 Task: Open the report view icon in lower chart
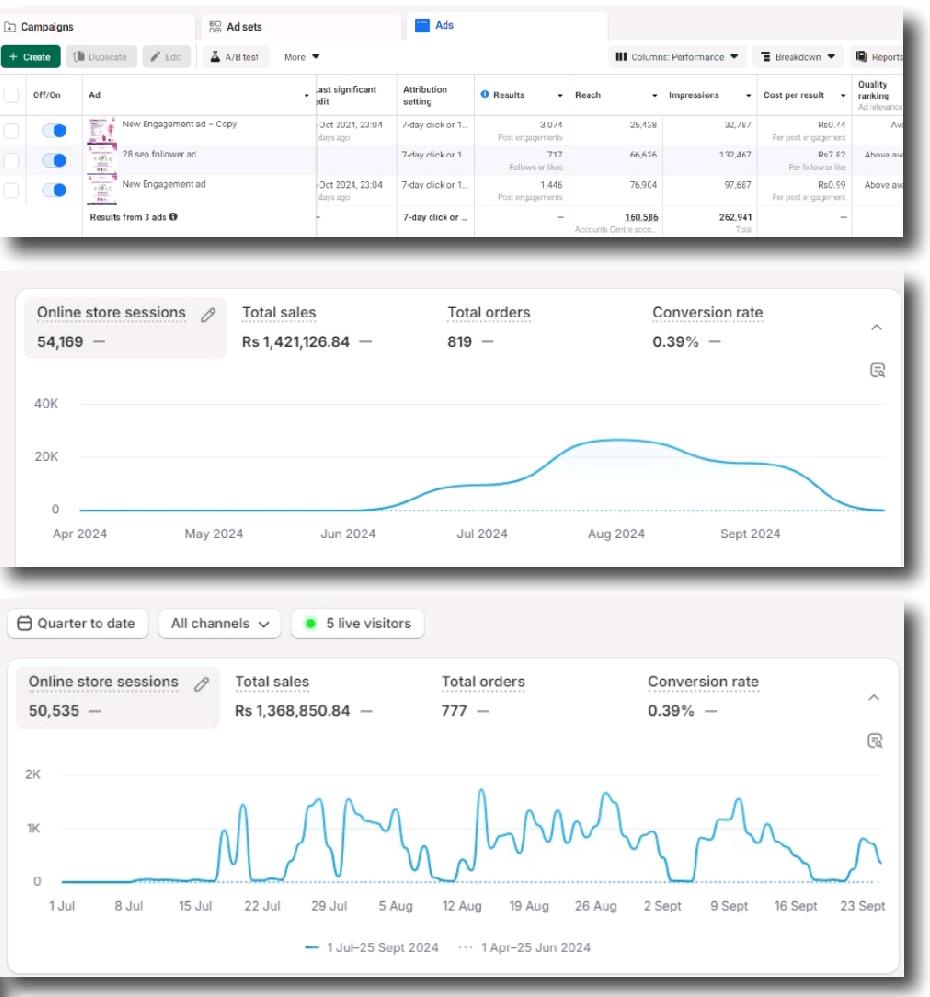tap(875, 741)
